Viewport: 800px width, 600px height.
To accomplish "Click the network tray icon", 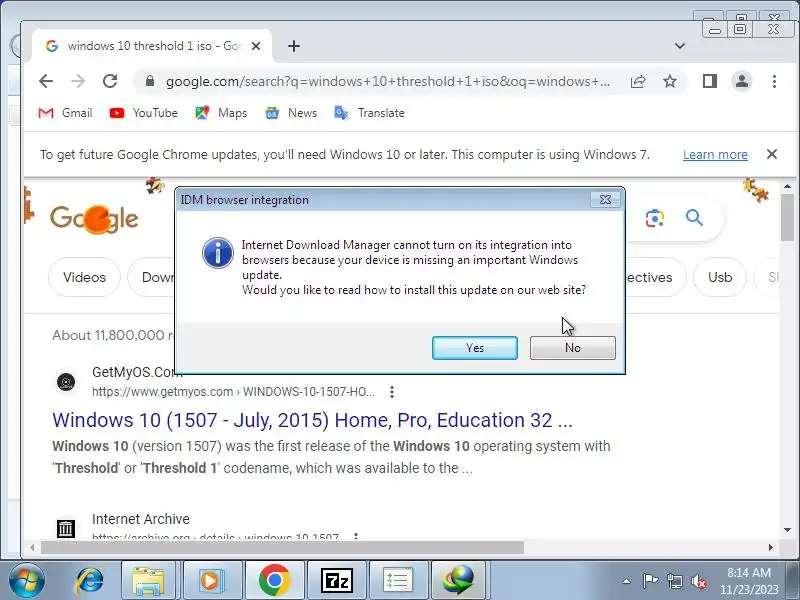I will click(x=674, y=581).
